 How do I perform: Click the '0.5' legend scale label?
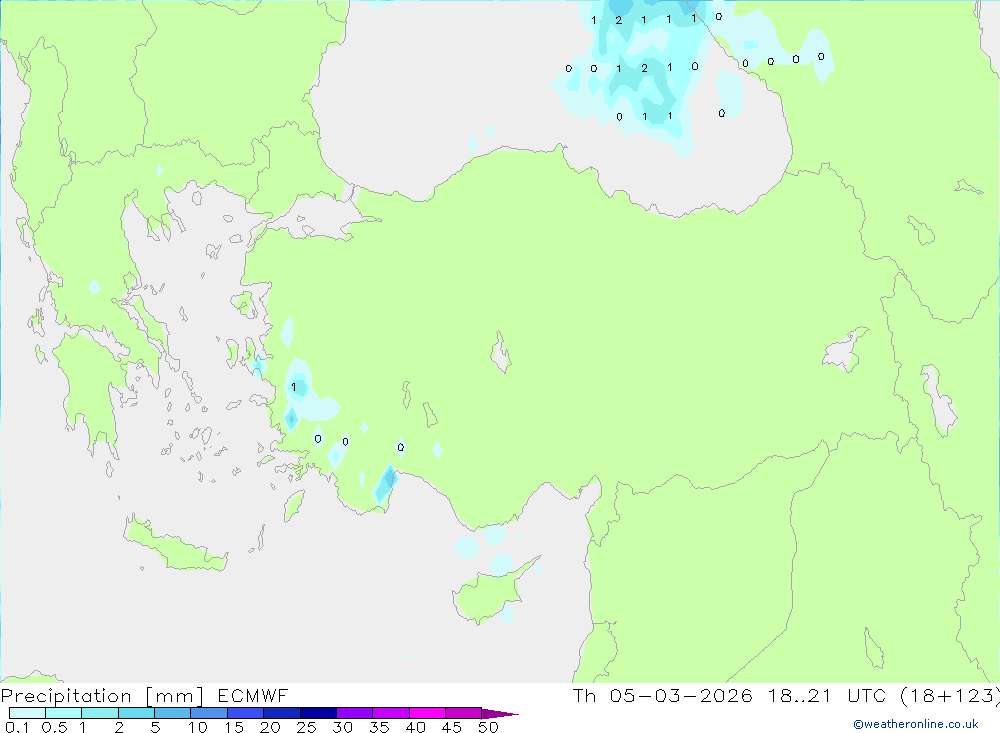54,727
